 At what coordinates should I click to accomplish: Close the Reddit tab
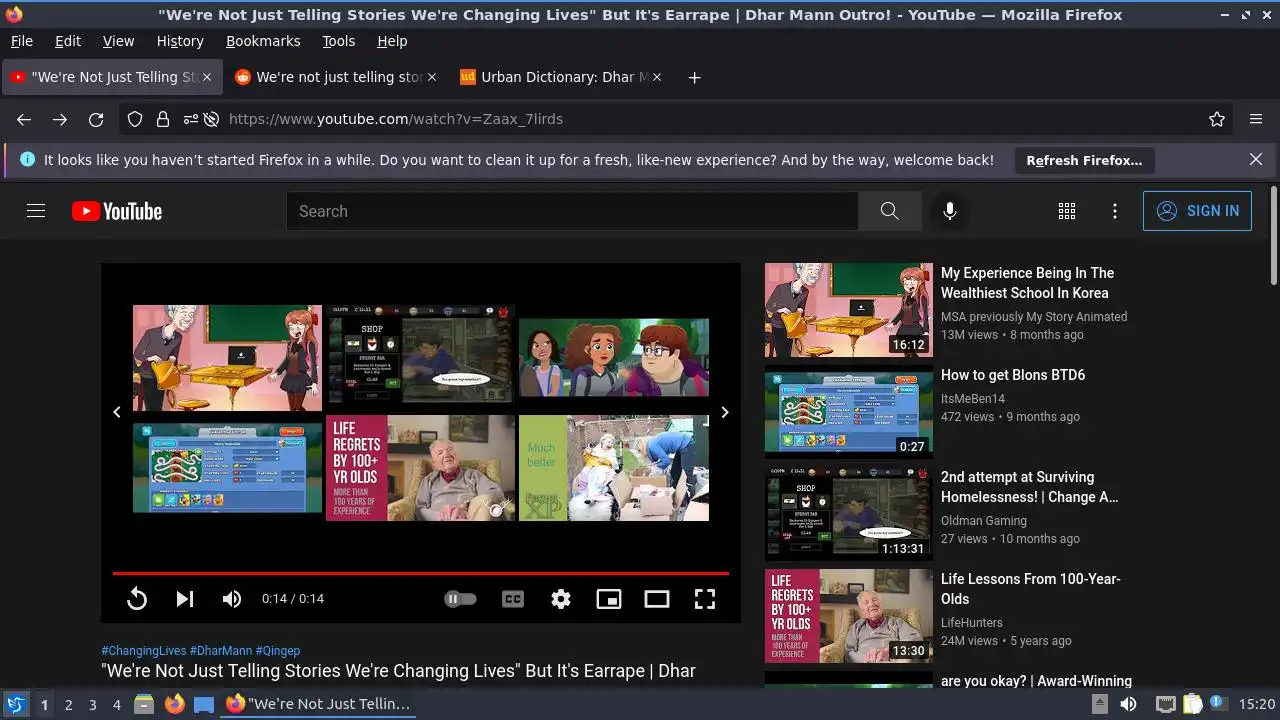(x=431, y=77)
